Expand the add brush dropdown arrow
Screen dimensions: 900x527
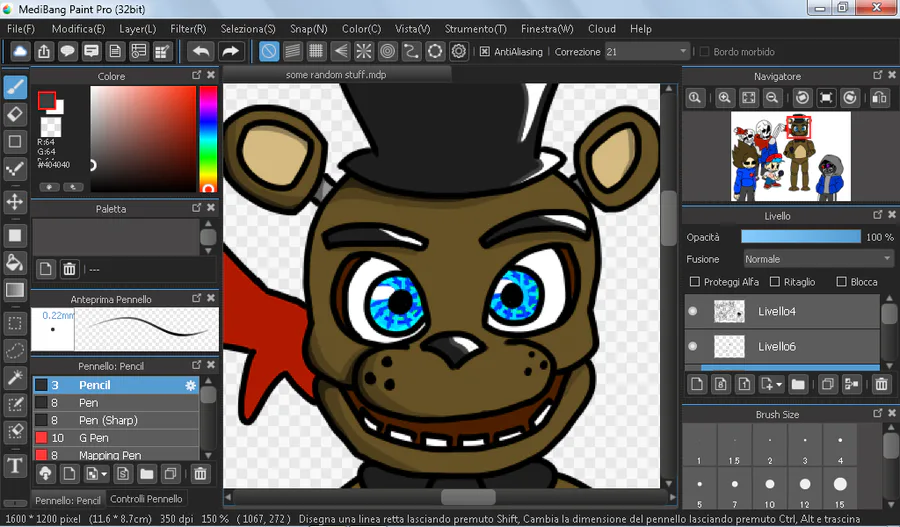tap(104, 474)
